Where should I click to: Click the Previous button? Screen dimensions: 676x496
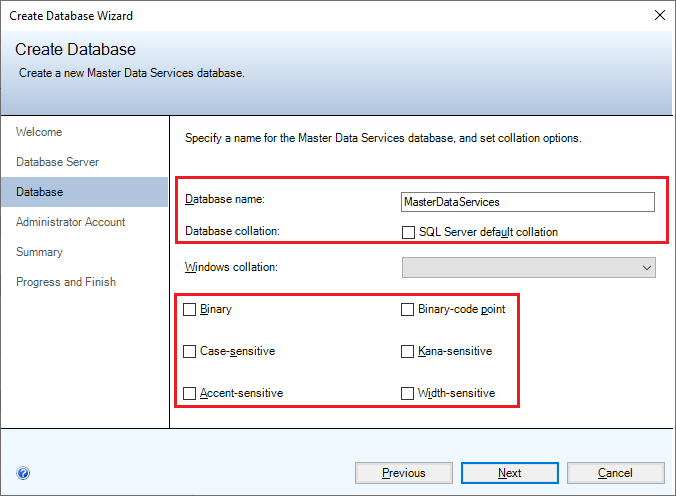pyautogui.click(x=403, y=473)
